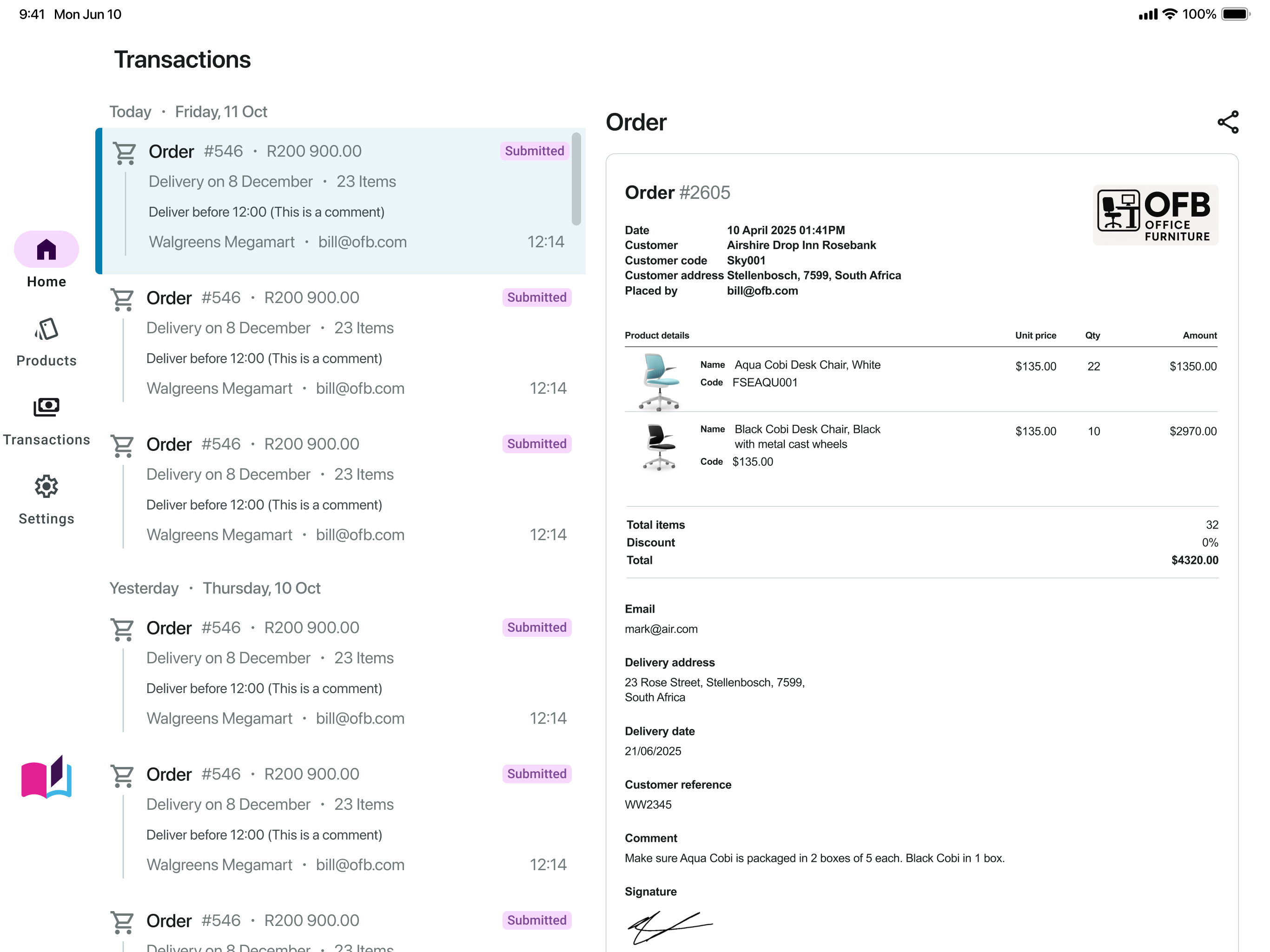Click Submitted badge on third Today order
The height and width of the screenshot is (952, 1270).
click(537, 443)
